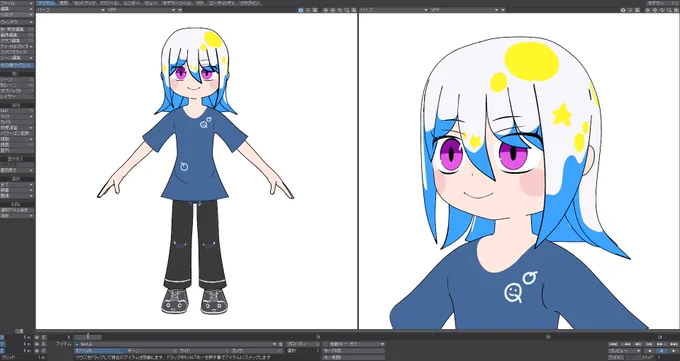Open right viewport パース view type dropdown
Viewport: 680px width, 361px height.
pyautogui.click(x=394, y=10)
